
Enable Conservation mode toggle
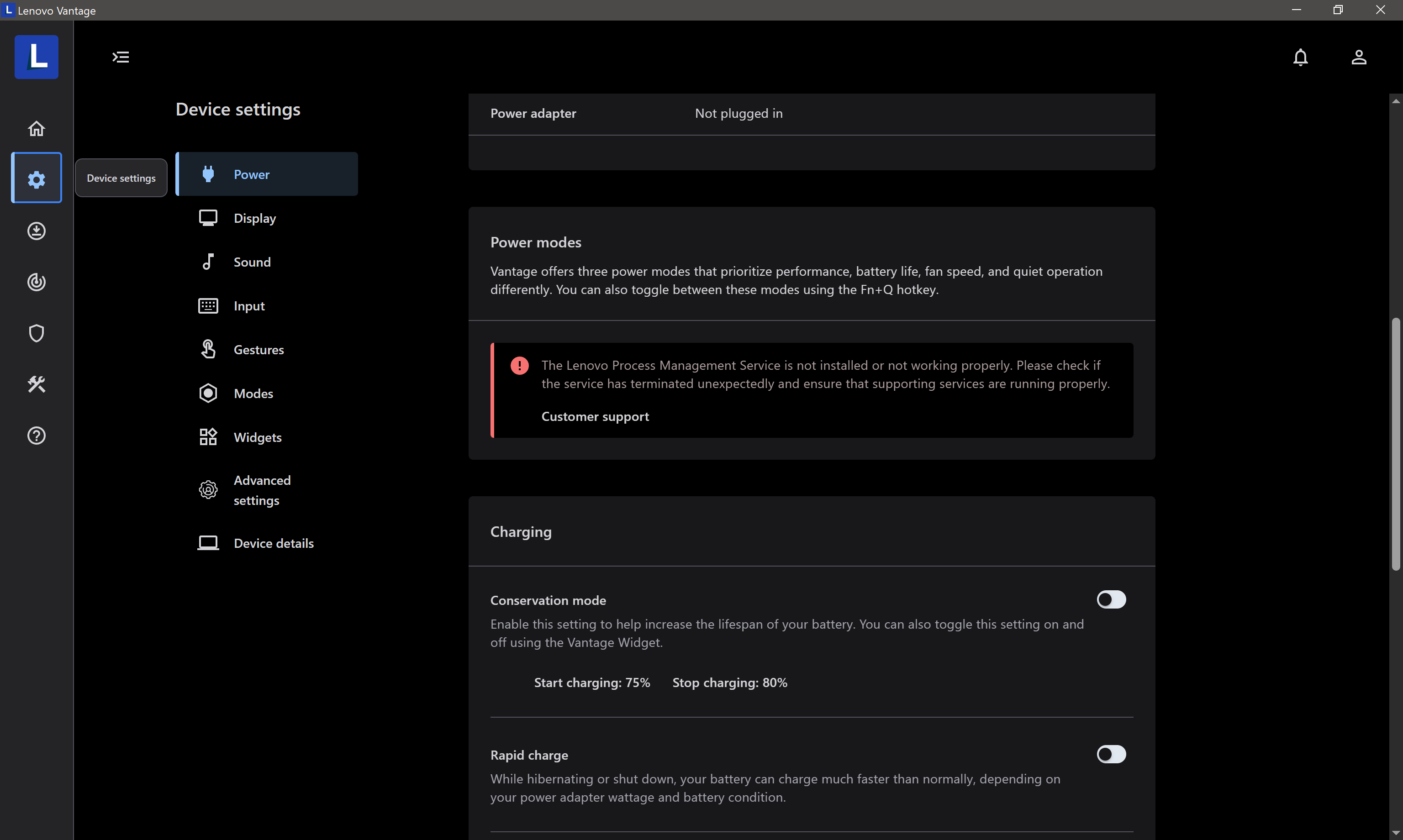click(x=1110, y=599)
